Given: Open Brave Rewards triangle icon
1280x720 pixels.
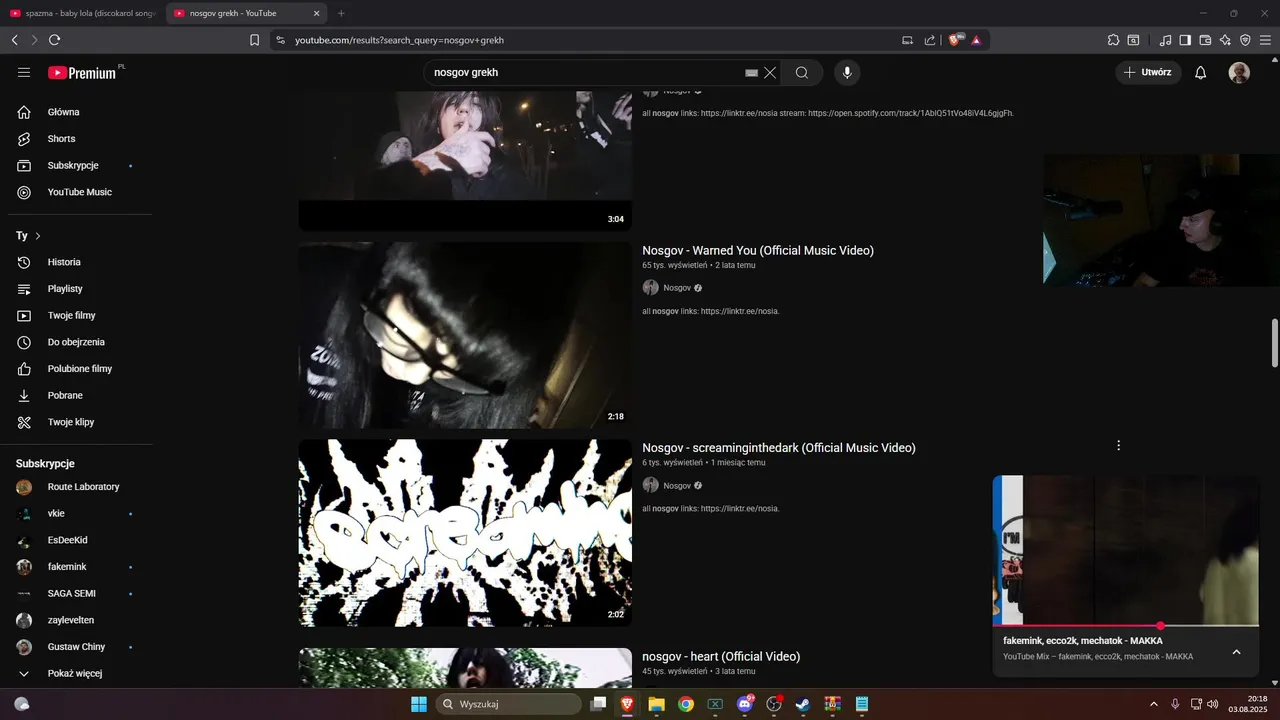Looking at the screenshot, I should coord(976,40).
